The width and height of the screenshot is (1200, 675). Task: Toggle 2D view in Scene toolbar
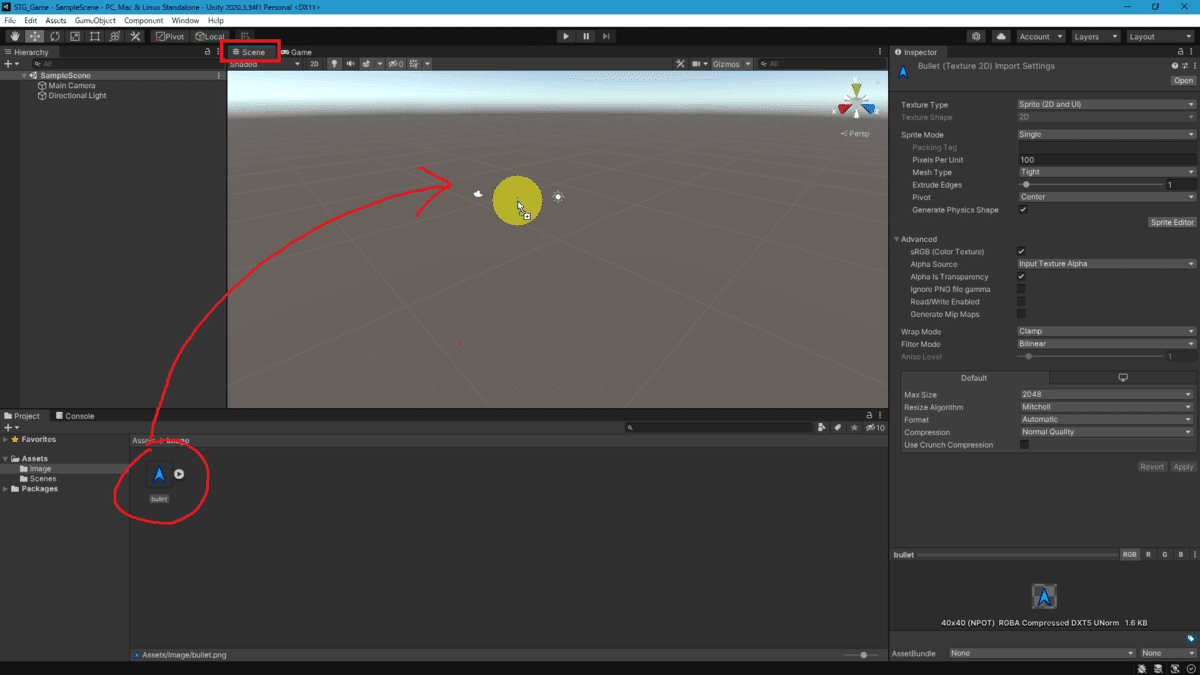[314, 64]
